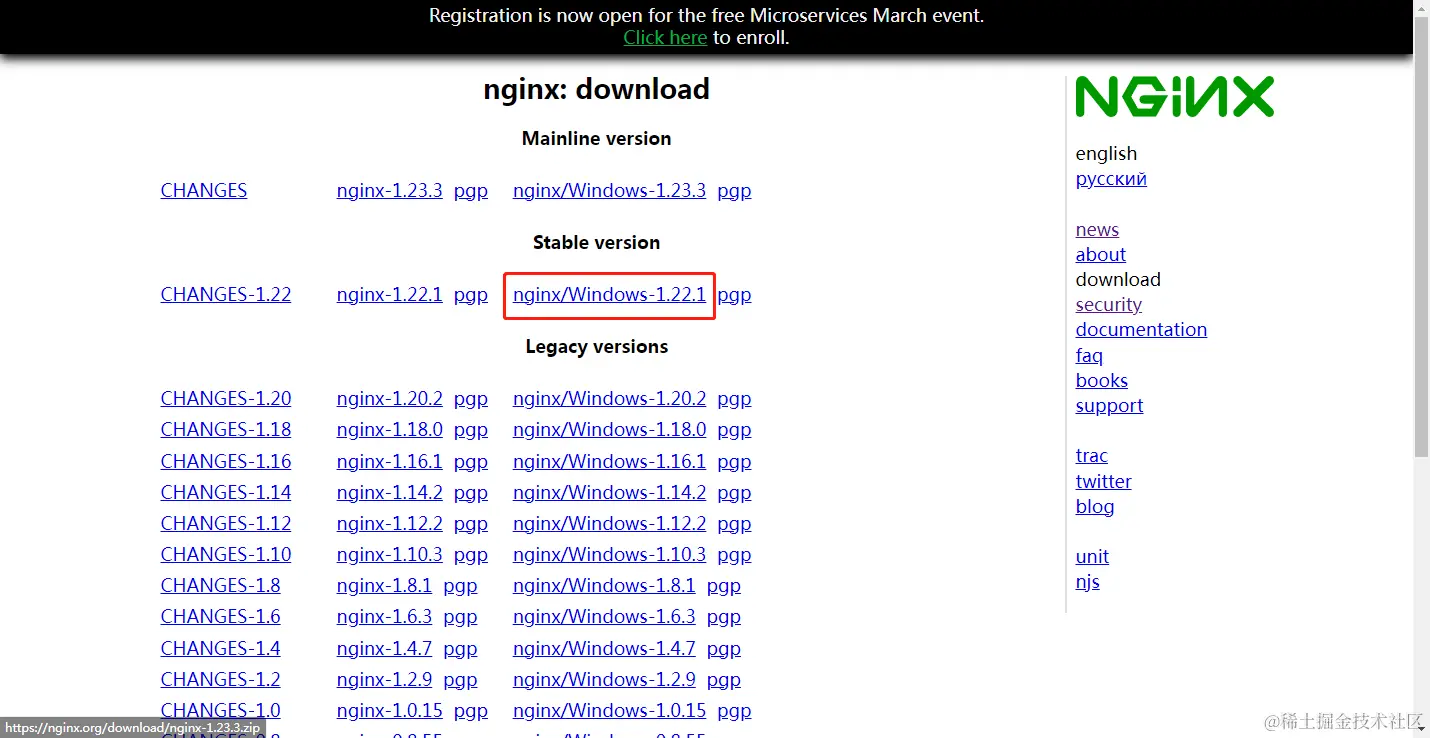The image size is (1430, 738).
Task: Download nginx/Windows-1.20.2
Action: pos(609,399)
